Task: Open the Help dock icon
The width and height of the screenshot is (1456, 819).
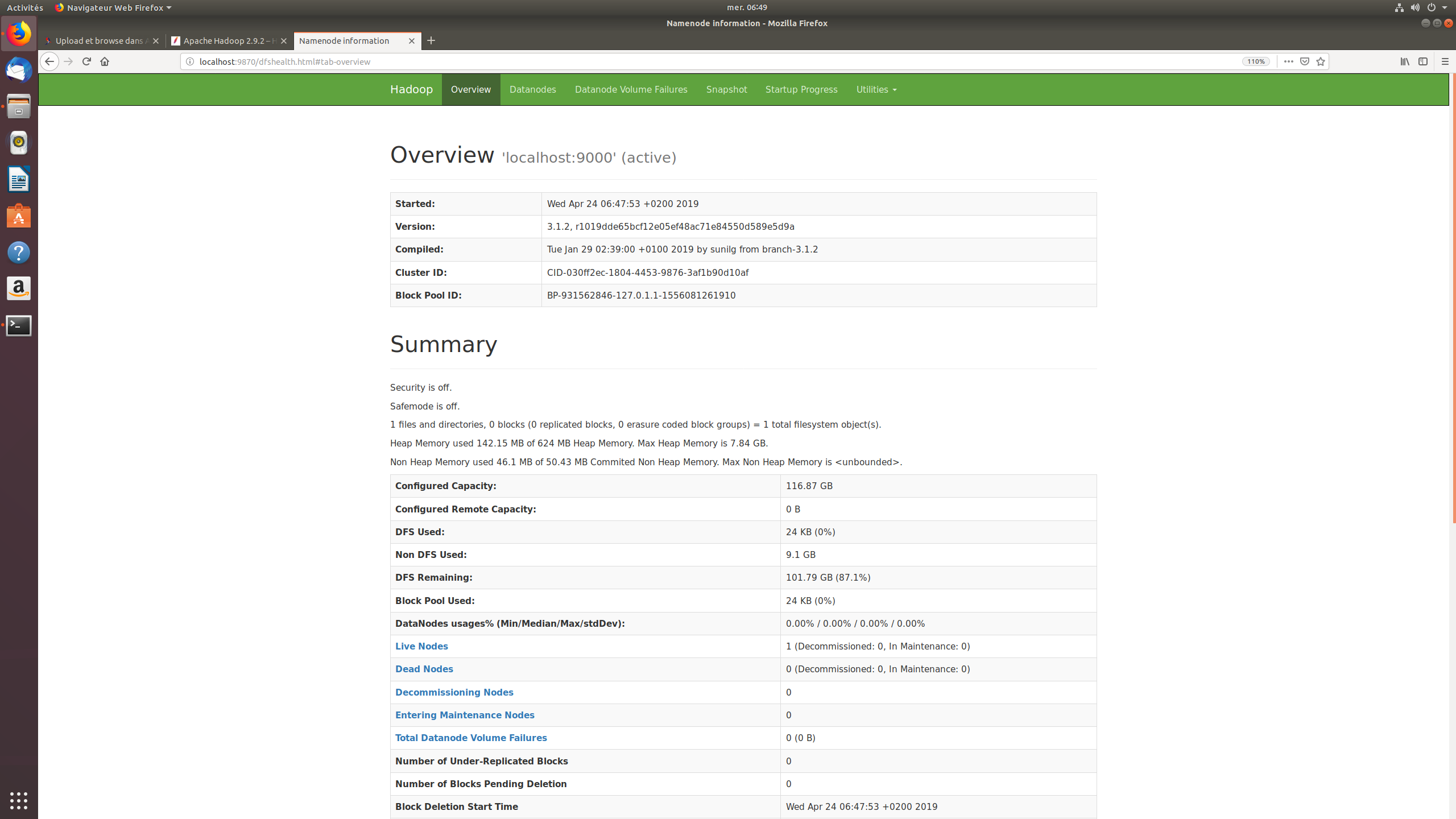Action: pos(19,253)
